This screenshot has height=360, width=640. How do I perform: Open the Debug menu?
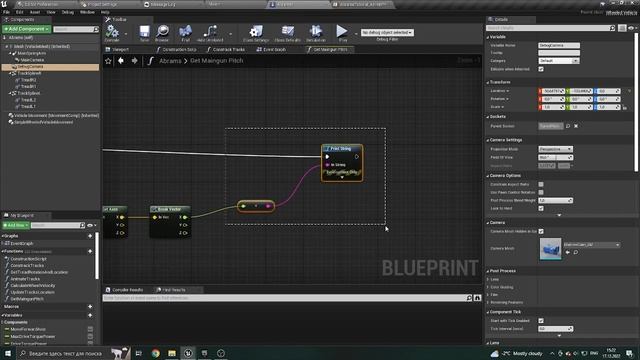pos(67,12)
